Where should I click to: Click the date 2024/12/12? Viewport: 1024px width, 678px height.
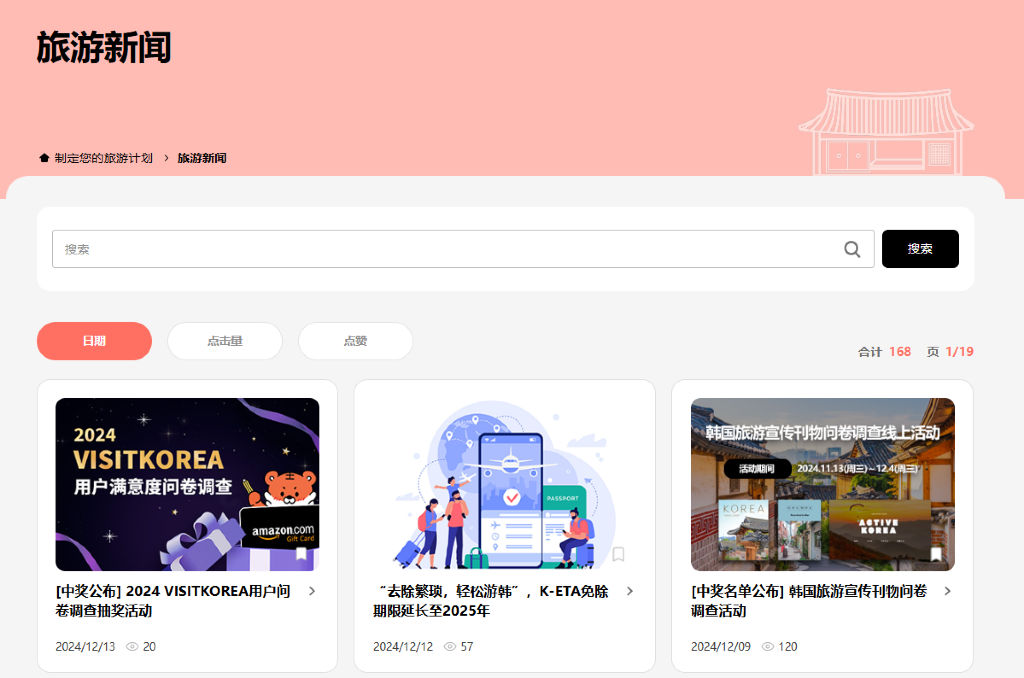403,647
